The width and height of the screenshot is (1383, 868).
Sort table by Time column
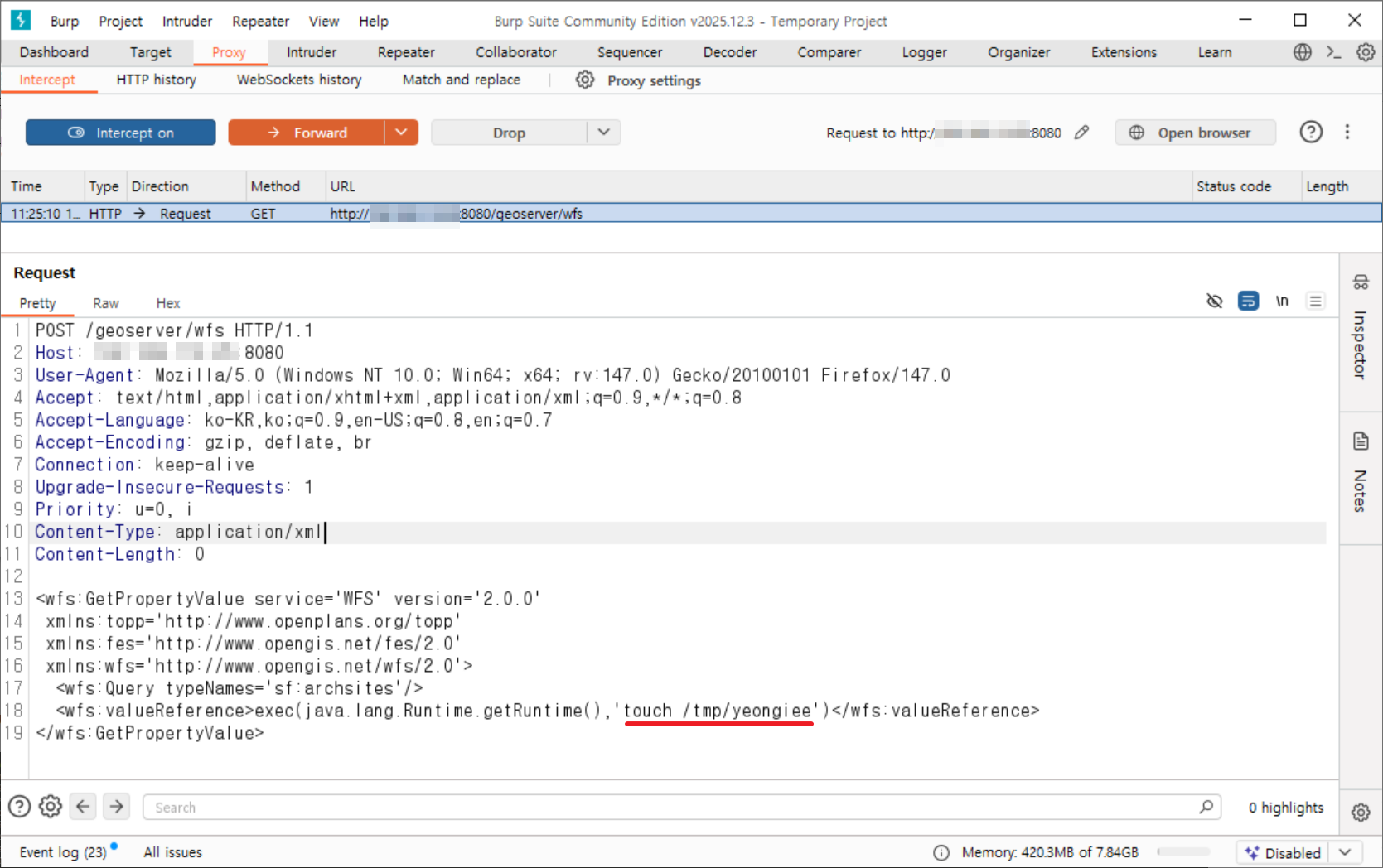43,186
